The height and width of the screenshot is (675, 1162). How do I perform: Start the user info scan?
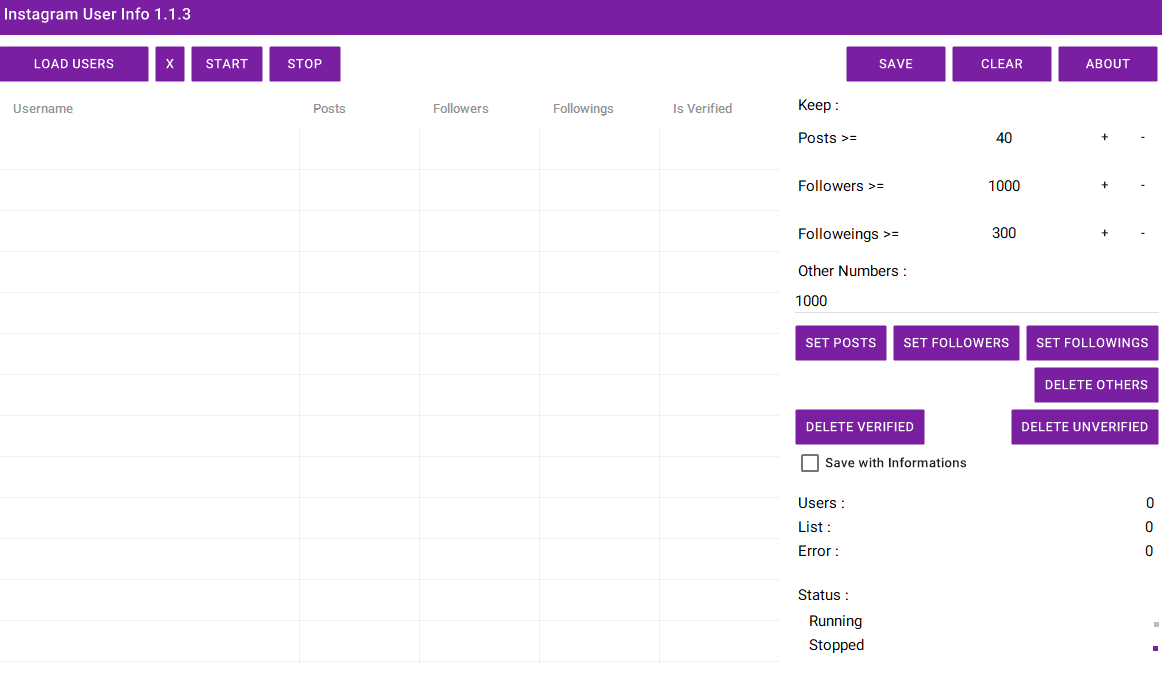tap(227, 64)
